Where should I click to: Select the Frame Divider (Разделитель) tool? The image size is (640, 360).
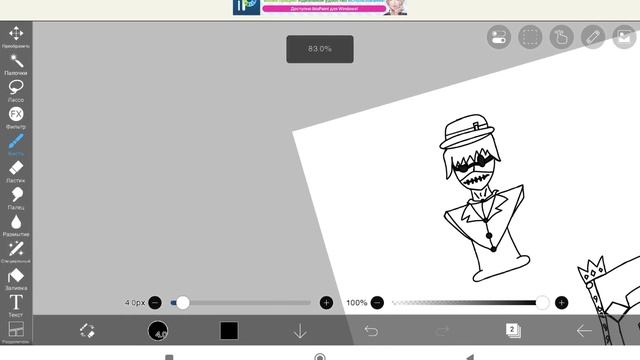pos(16,332)
